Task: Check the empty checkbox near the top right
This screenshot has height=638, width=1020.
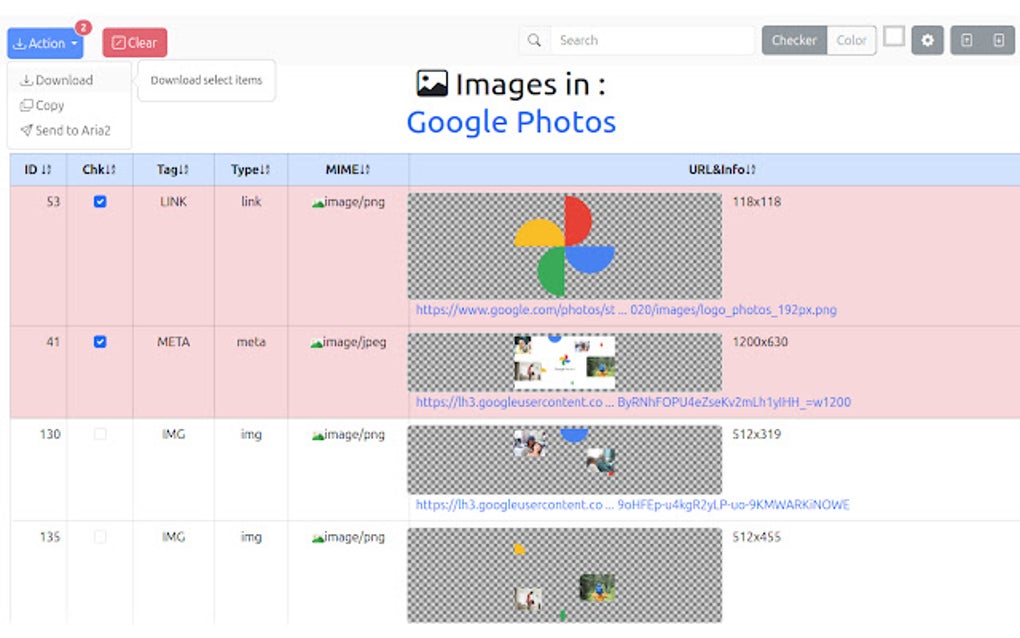Action: [x=895, y=38]
